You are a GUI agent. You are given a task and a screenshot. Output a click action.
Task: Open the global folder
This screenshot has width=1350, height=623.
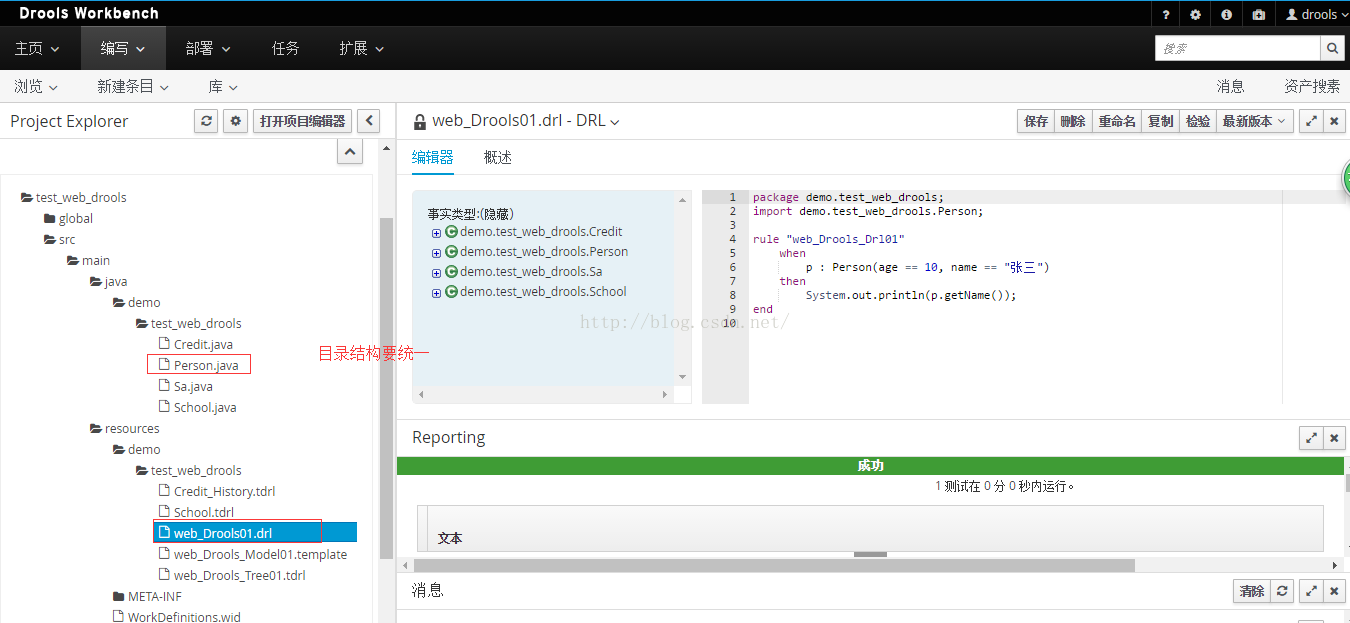[x=68, y=218]
